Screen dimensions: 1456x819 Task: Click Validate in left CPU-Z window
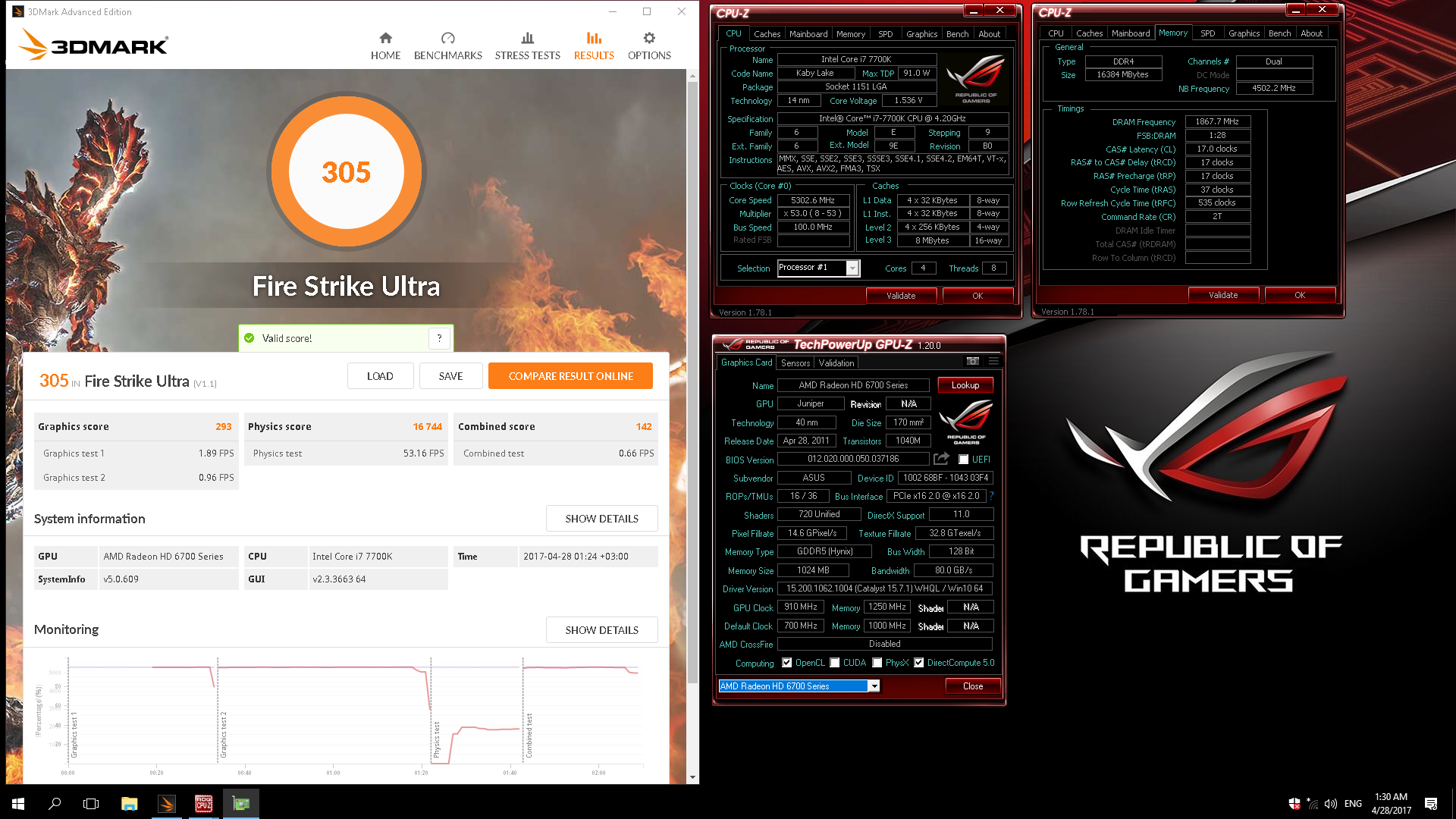(x=901, y=296)
